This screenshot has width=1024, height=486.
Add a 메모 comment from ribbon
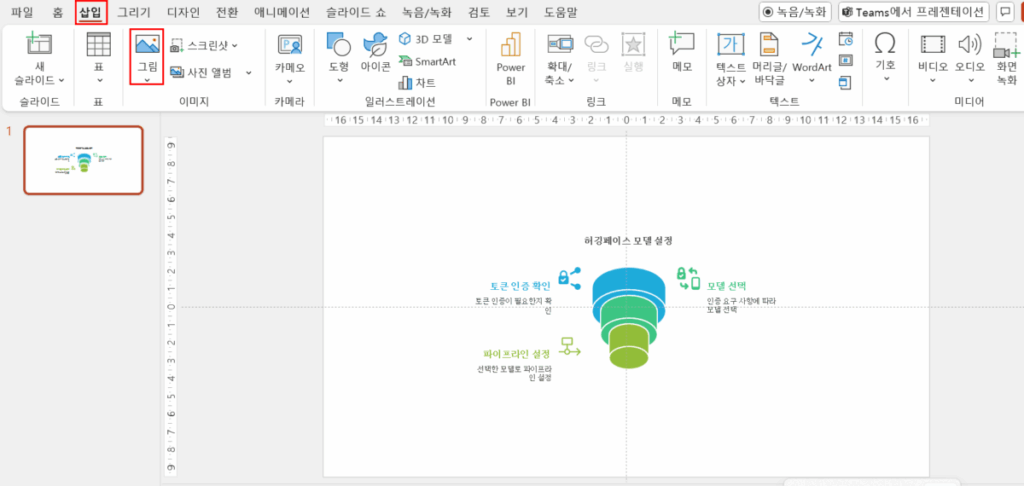(682, 52)
